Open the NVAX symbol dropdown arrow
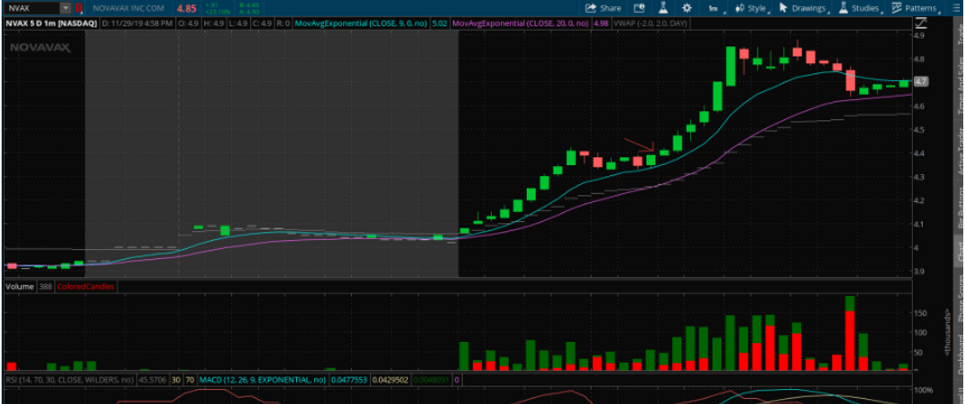The height and width of the screenshot is (404, 965). point(65,8)
